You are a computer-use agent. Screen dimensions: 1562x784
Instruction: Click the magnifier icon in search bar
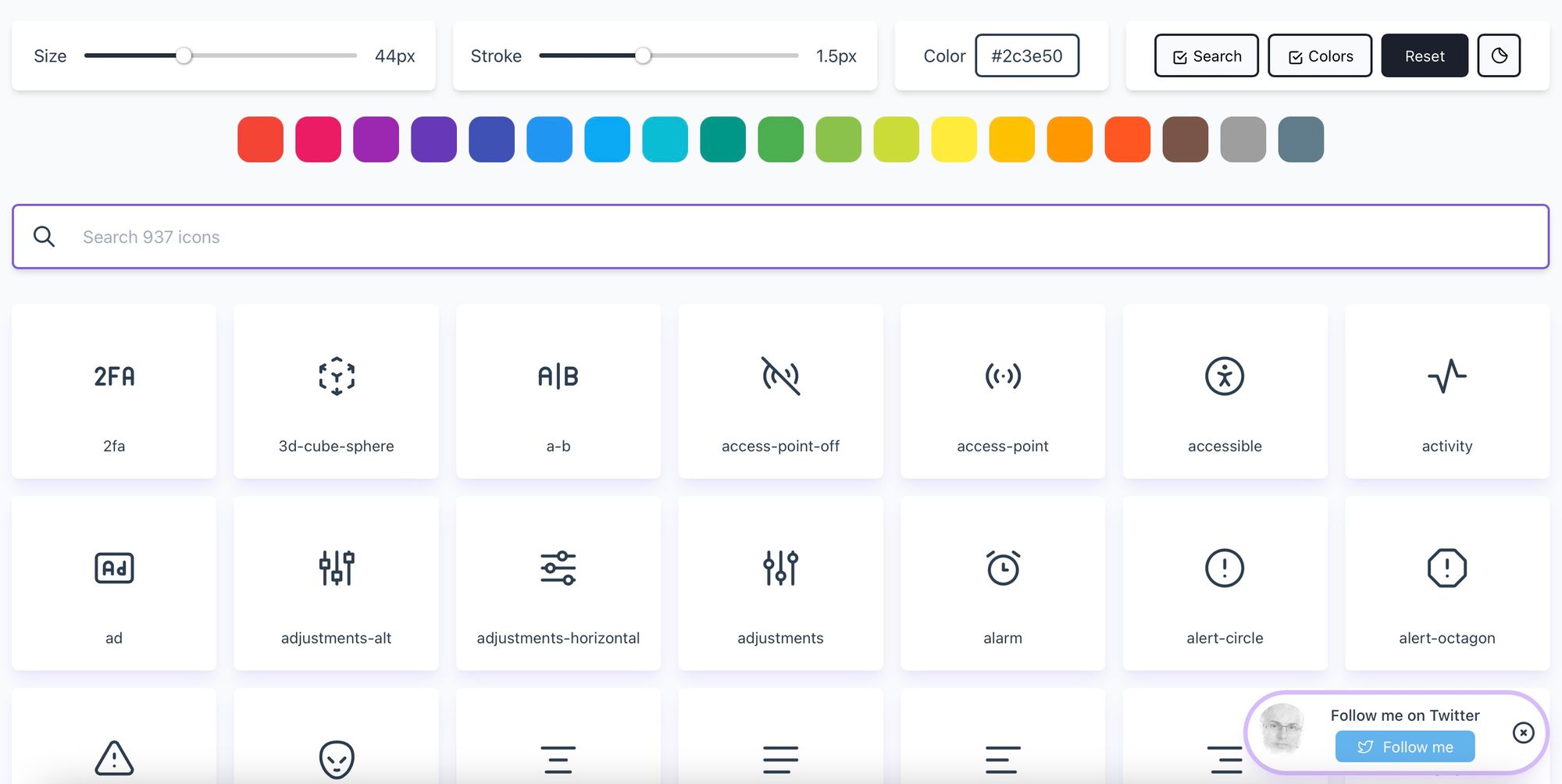(x=45, y=237)
